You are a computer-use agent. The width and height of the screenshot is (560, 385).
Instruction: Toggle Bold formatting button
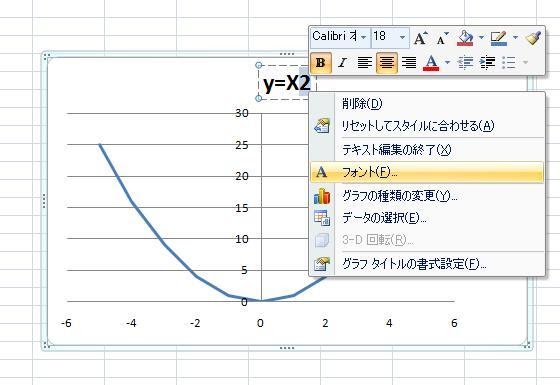coord(321,63)
